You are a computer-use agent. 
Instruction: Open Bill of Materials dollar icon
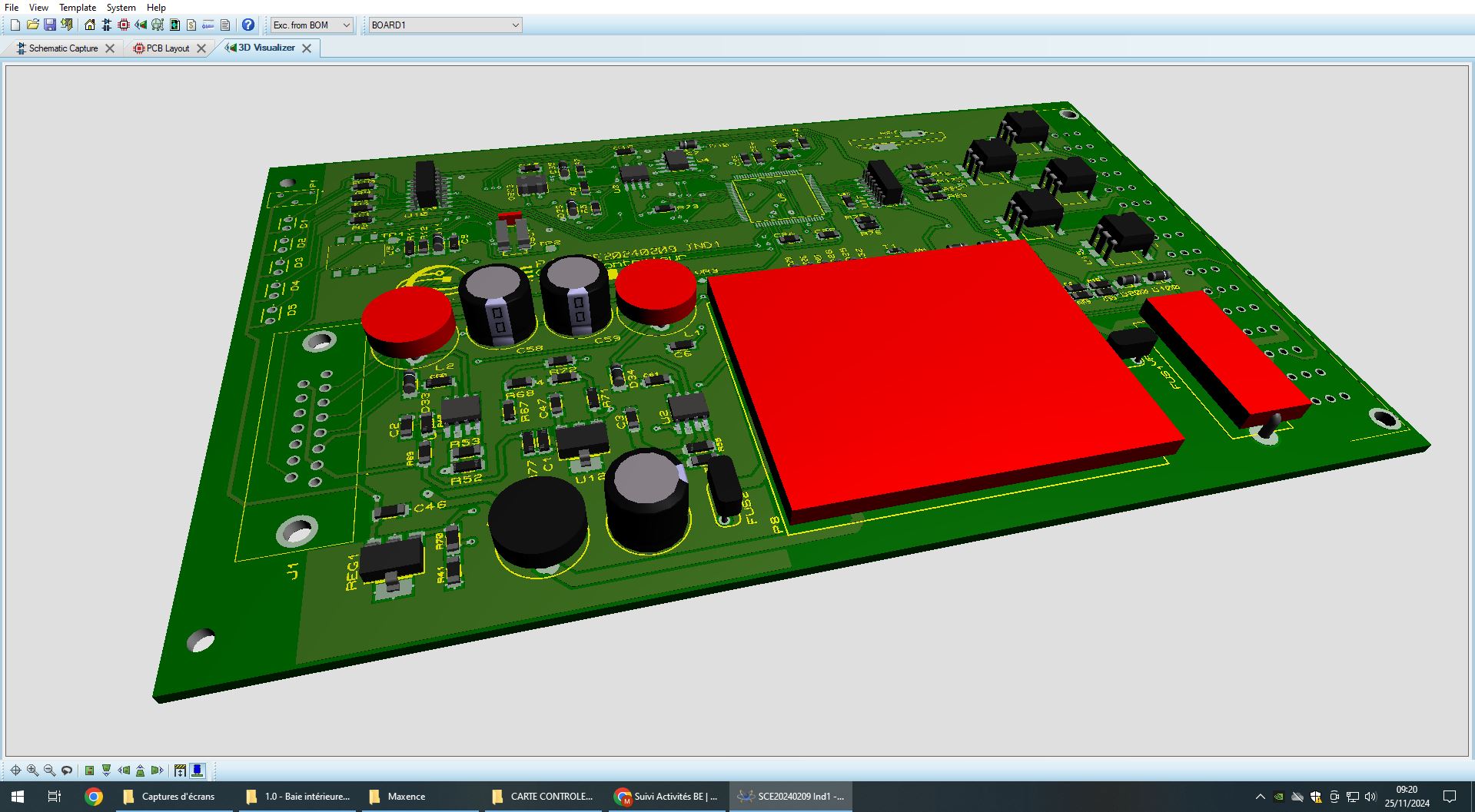pyautogui.click(x=191, y=25)
